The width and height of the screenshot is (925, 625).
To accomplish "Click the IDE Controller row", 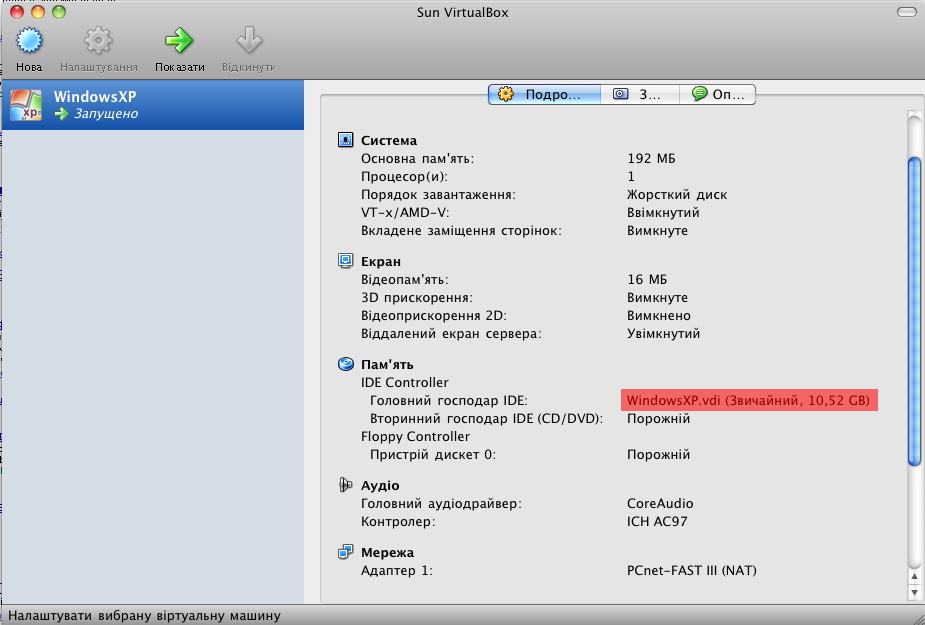I will click(x=405, y=382).
